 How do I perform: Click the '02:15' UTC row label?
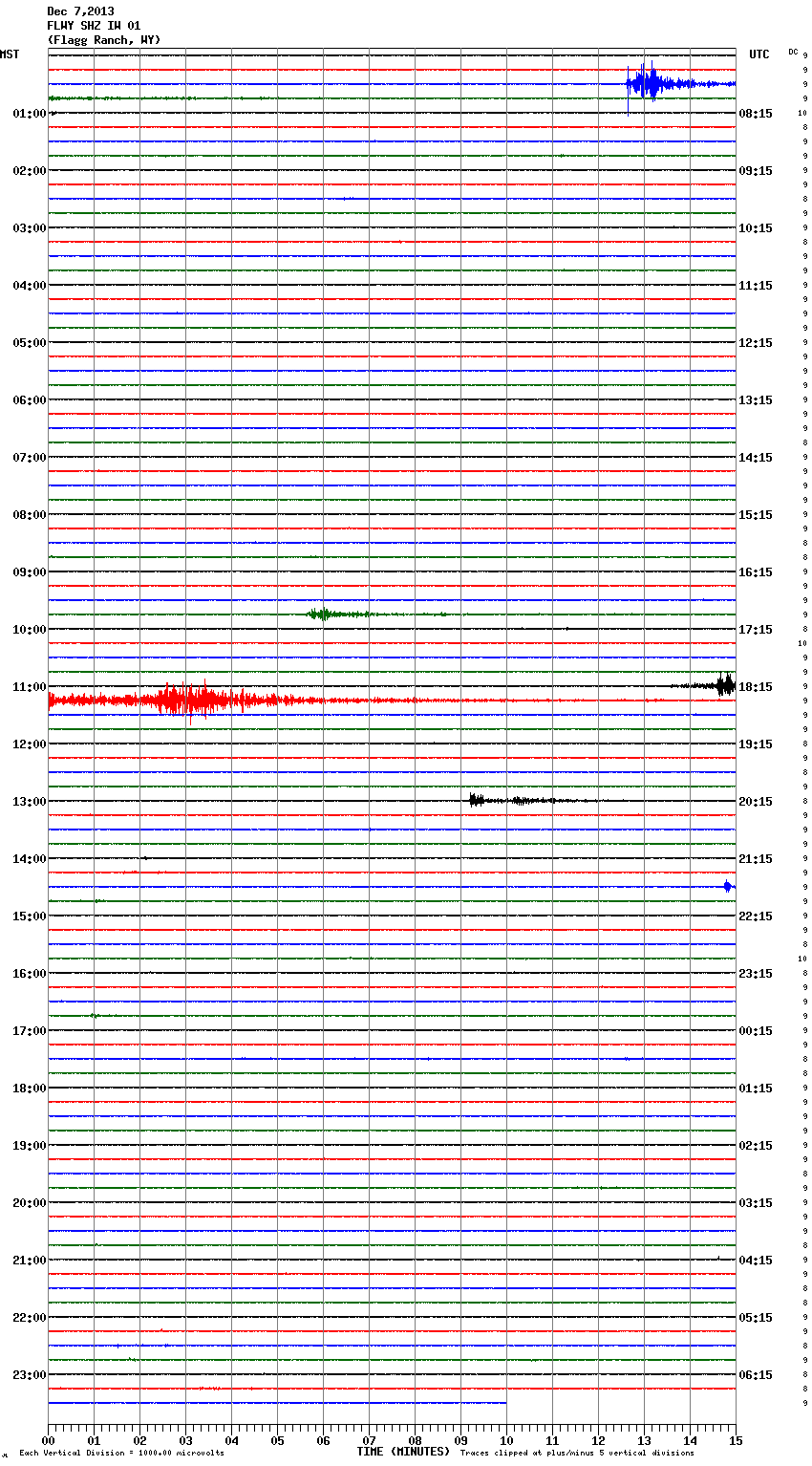[x=756, y=1146]
